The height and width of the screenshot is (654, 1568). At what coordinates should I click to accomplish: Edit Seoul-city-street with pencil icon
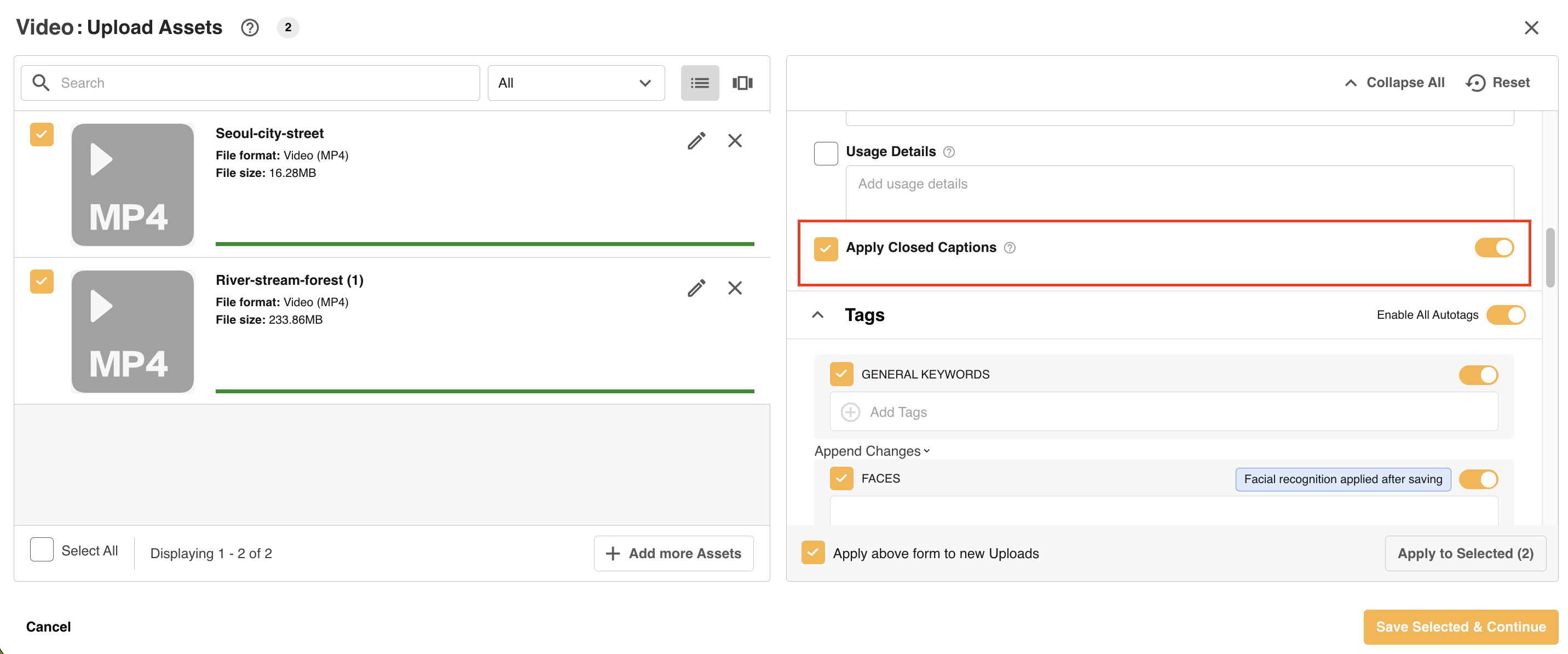pyautogui.click(x=696, y=141)
